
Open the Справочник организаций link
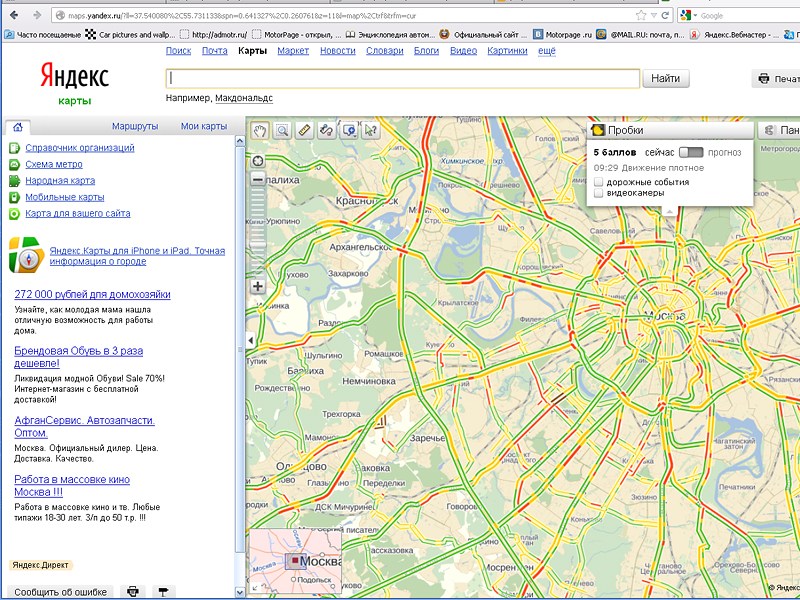(80, 148)
